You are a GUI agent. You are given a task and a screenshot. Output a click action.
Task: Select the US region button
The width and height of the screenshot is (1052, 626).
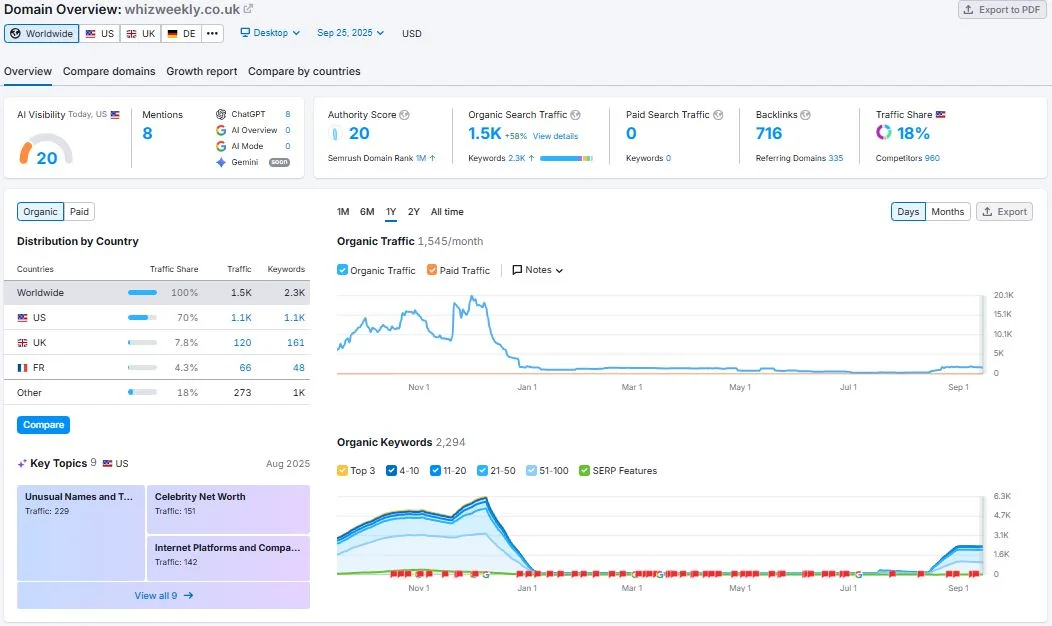[100, 34]
